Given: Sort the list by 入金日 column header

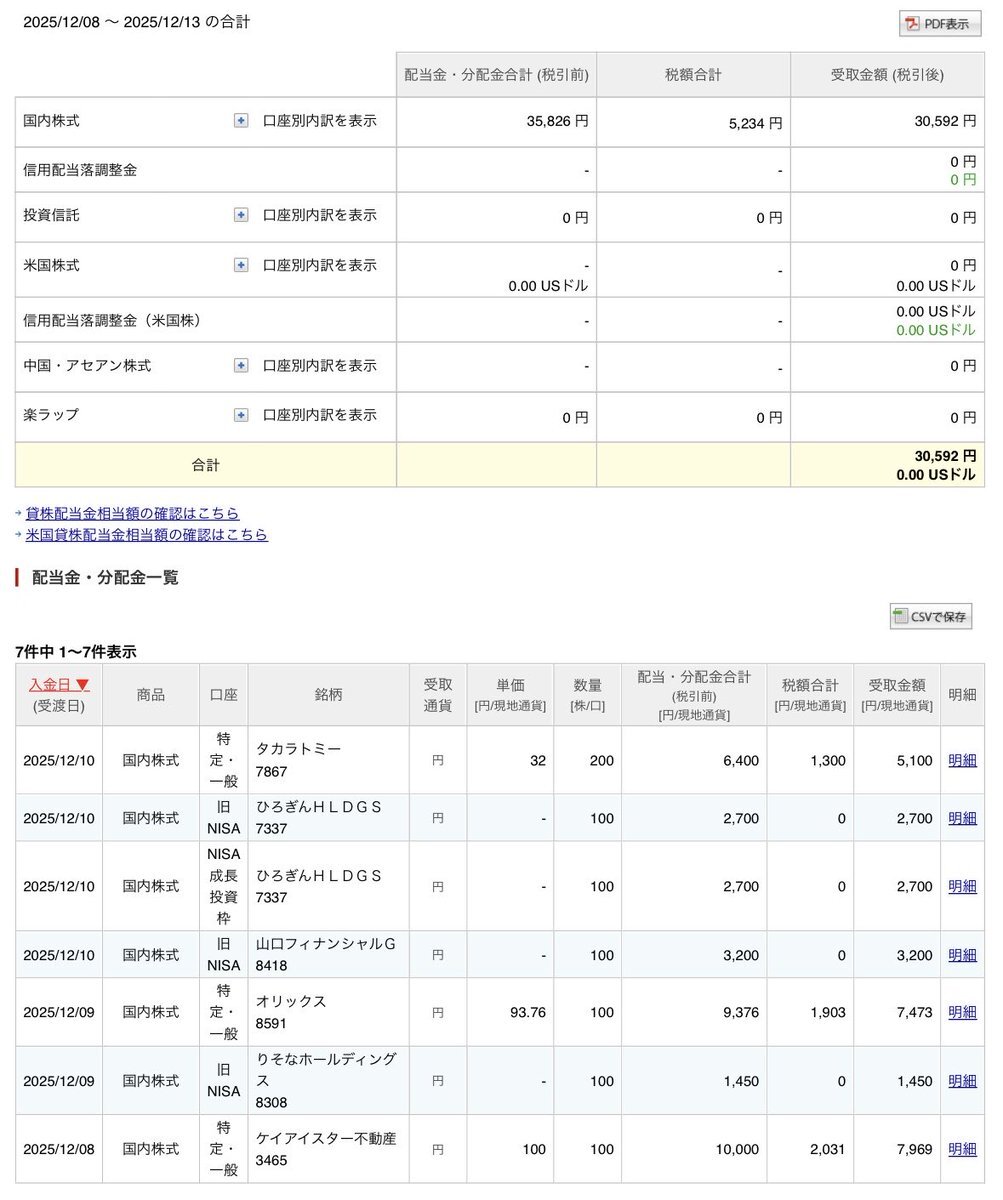Looking at the screenshot, I should [59, 685].
